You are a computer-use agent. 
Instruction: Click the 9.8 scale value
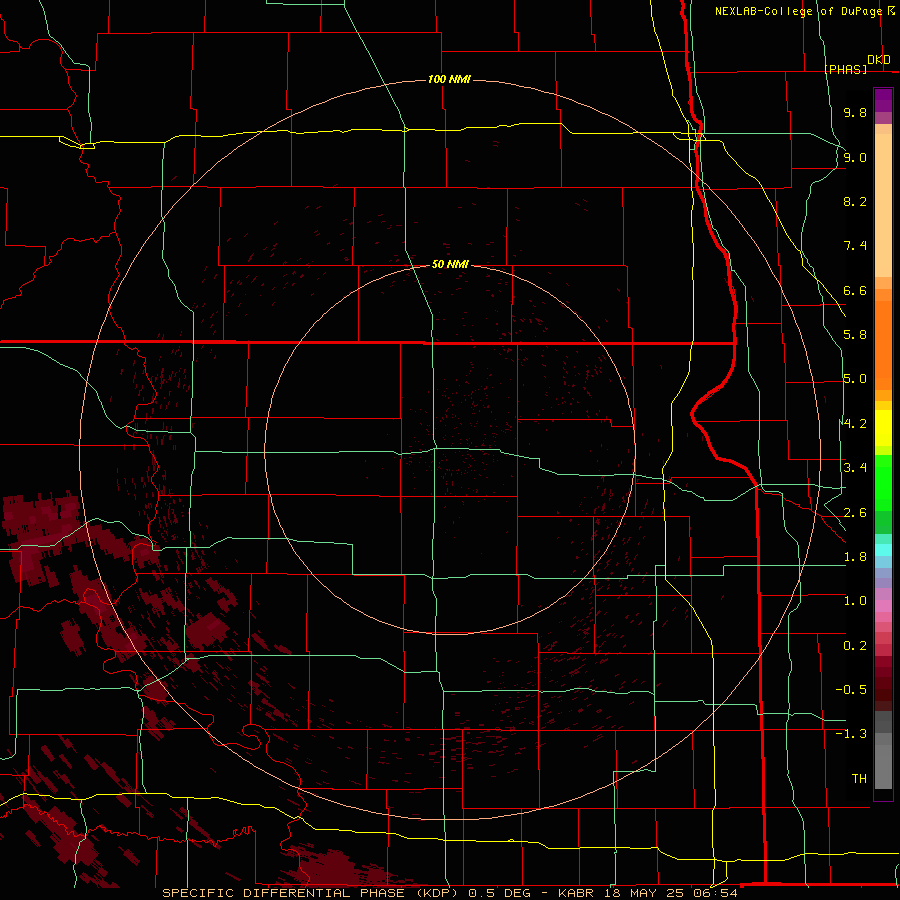coord(855,112)
